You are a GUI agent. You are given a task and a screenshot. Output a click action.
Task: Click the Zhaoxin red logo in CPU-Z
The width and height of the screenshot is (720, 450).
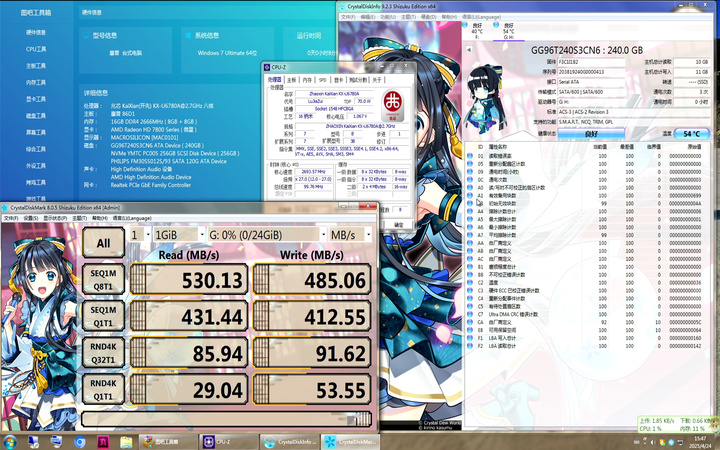pos(393,105)
